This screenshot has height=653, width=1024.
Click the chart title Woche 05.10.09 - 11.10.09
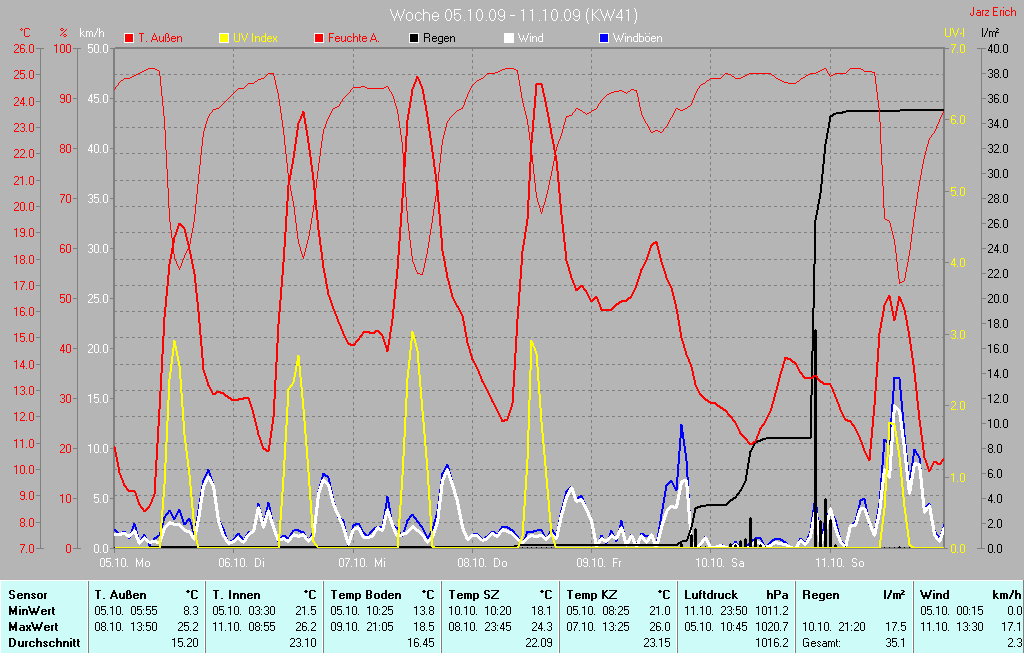pos(513,14)
